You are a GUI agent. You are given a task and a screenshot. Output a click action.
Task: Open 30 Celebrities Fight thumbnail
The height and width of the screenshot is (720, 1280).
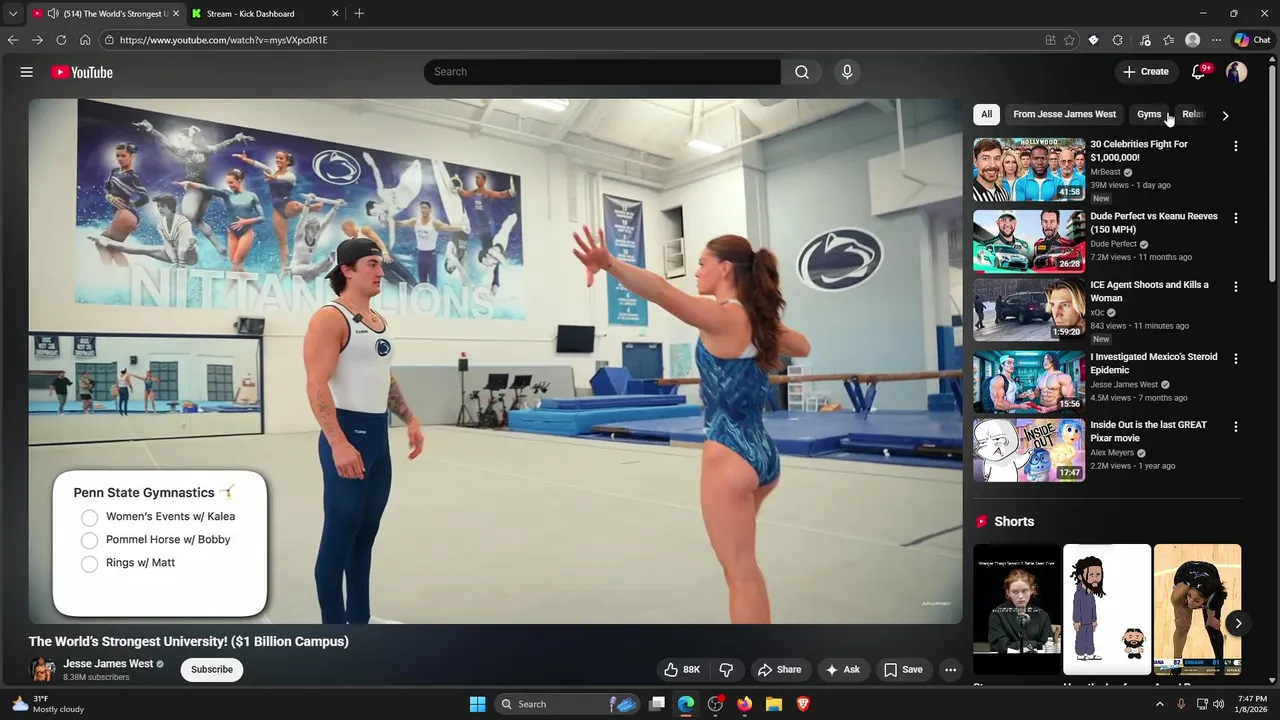click(1029, 169)
